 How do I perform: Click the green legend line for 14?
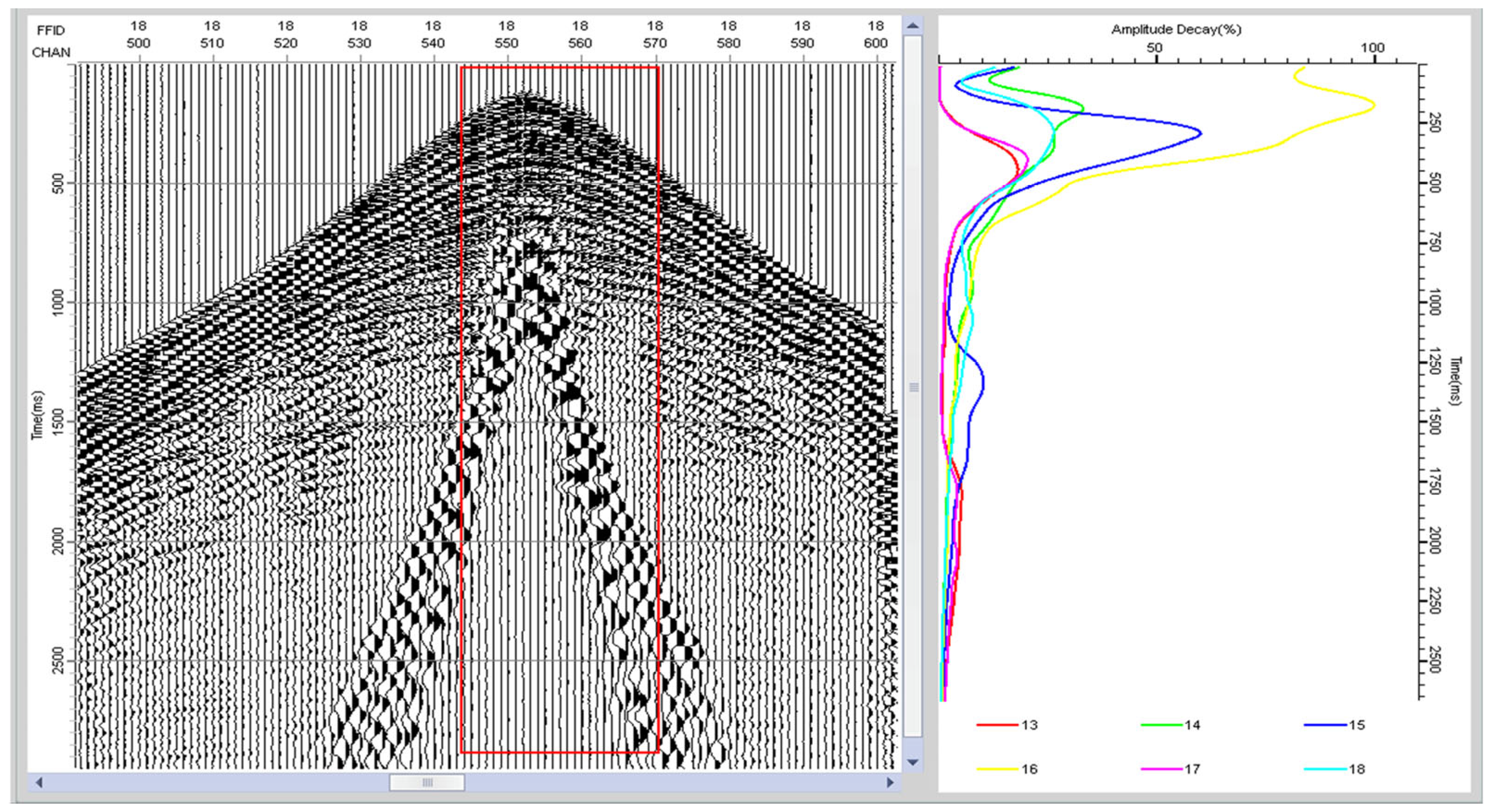[x=1161, y=725]
